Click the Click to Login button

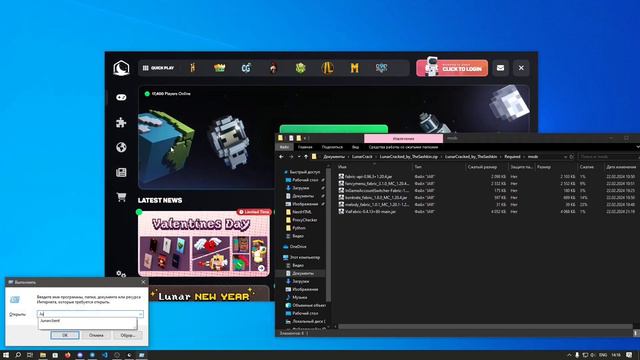coord(452,68)
